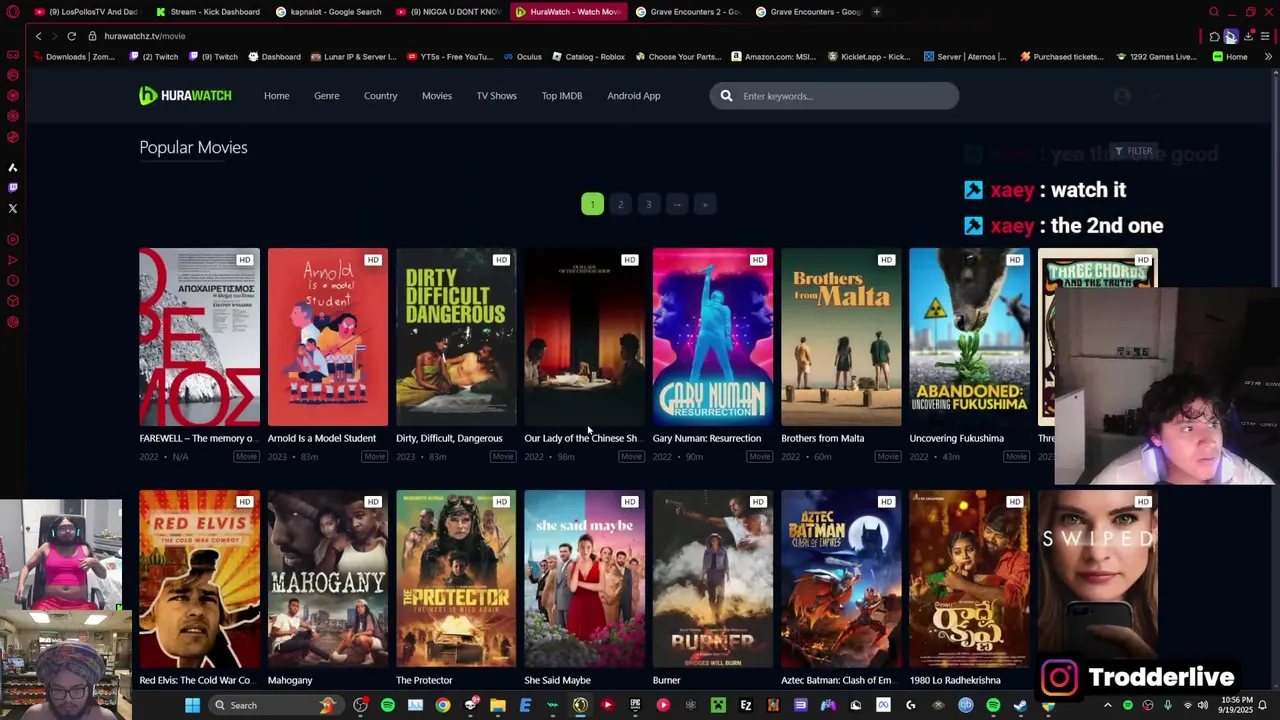This screenshot has width=1280, height=720.
Task: Add a new tab with the plus icon
Action: (x=876, y=12)
